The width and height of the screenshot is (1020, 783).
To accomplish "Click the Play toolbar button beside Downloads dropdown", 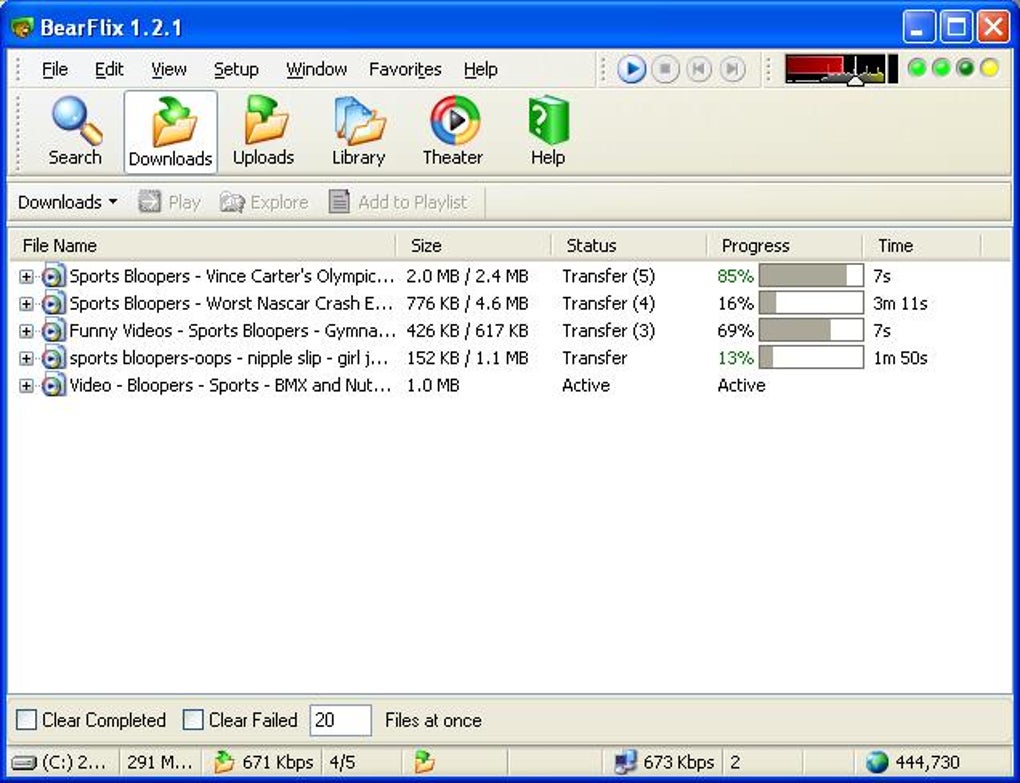I will [x=169, y=202].
